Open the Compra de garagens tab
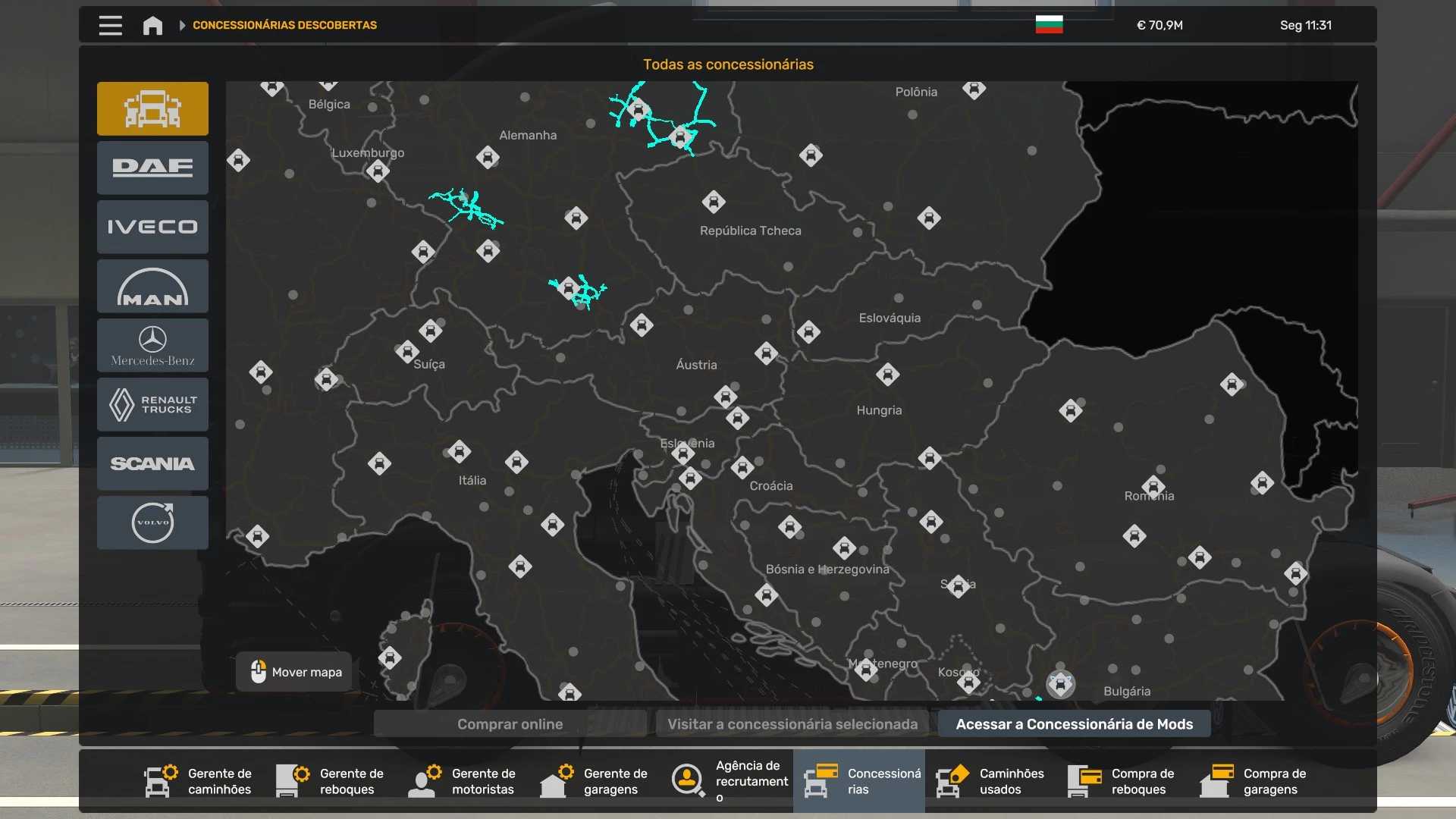 tap(1254, 781)
